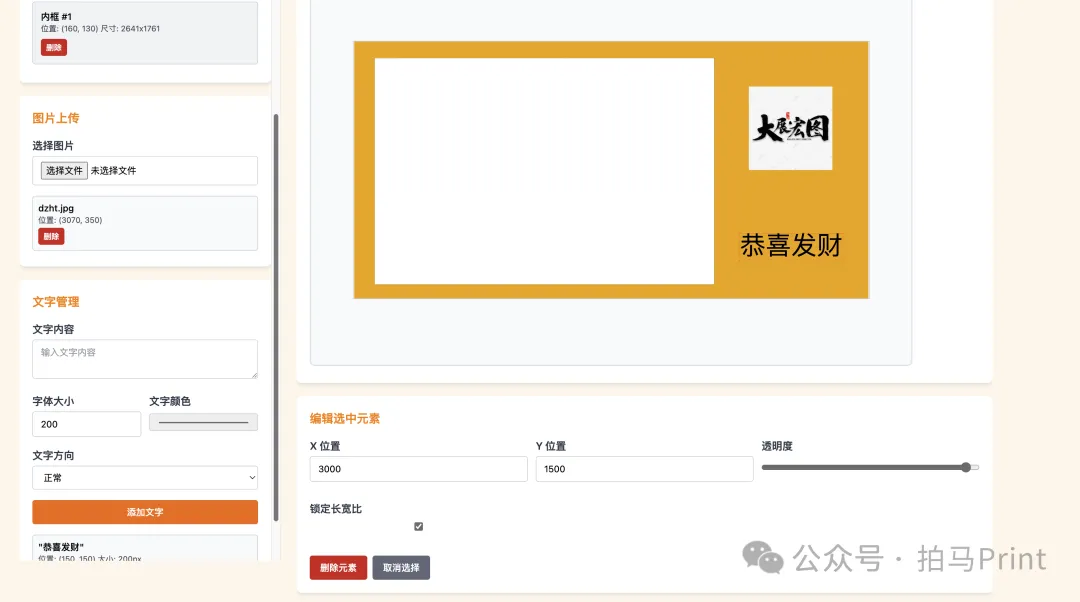Click the left sidebar vertical scrollbar
Screen dimensions: 1080x602
point(276,300)
